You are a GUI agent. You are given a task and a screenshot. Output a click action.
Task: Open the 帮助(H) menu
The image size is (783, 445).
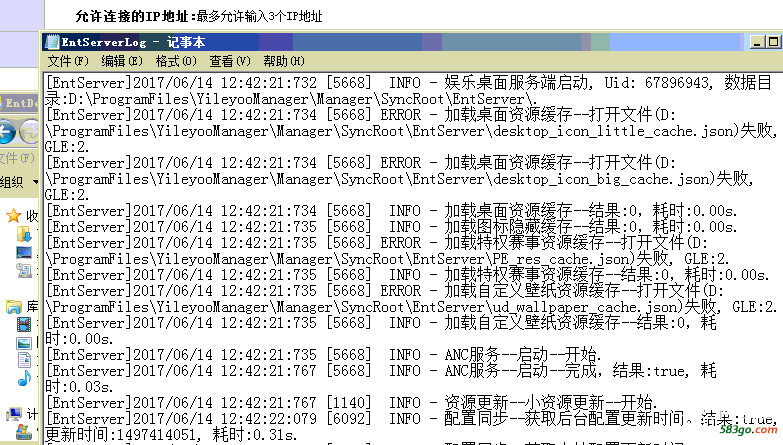(x=284, y=61)
